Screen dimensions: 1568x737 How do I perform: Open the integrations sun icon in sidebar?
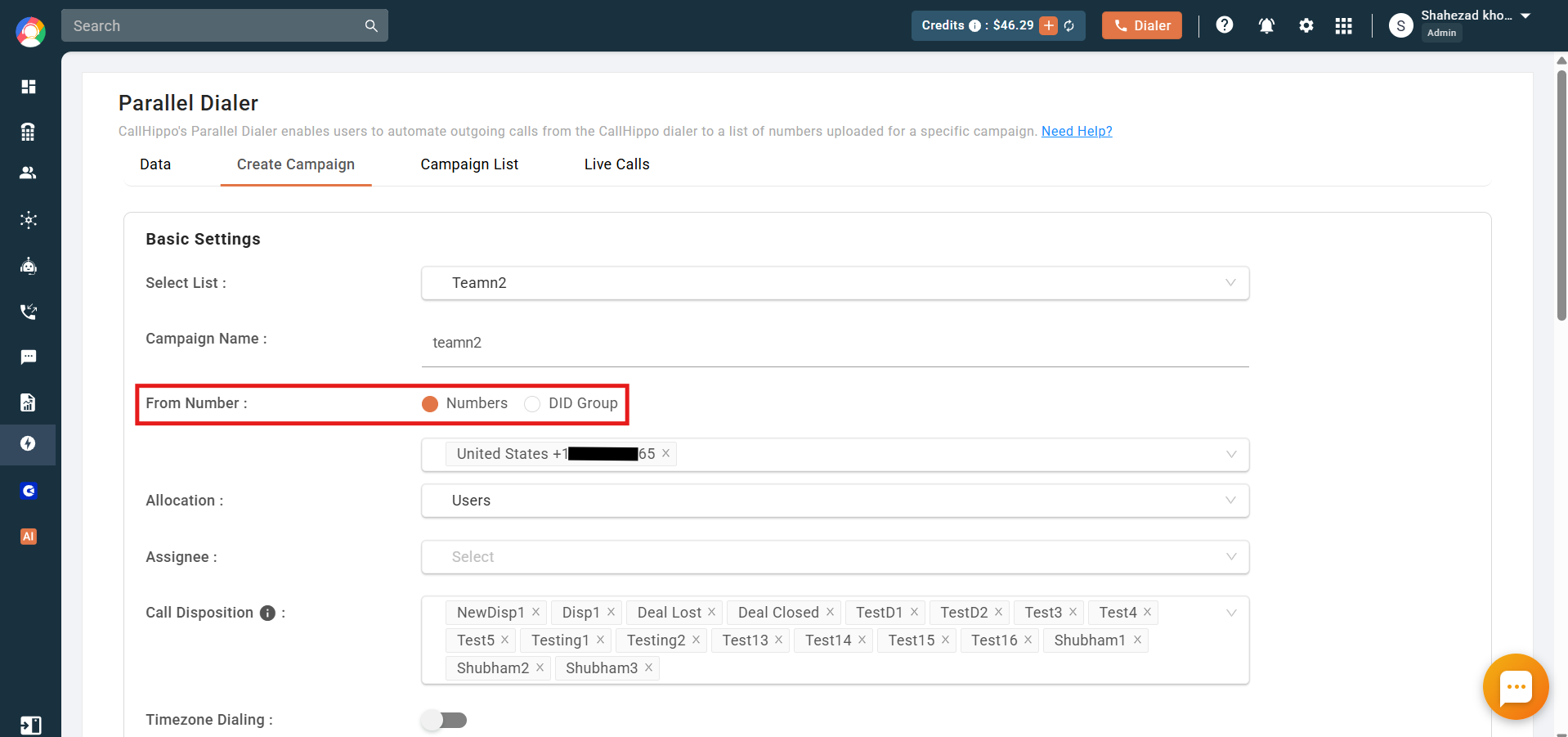(29, 219)
